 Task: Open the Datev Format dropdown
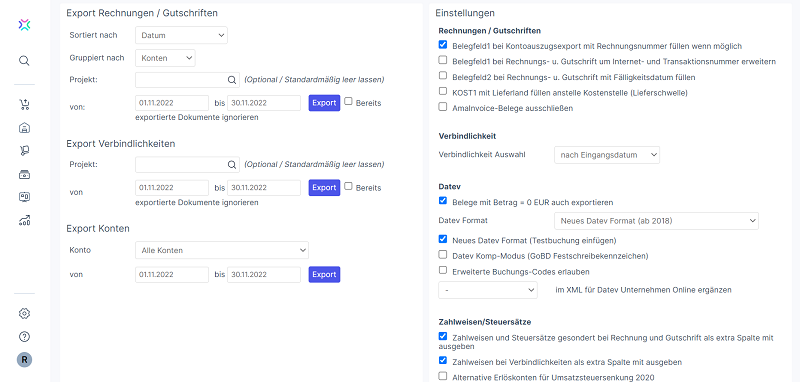click(657, 221)
